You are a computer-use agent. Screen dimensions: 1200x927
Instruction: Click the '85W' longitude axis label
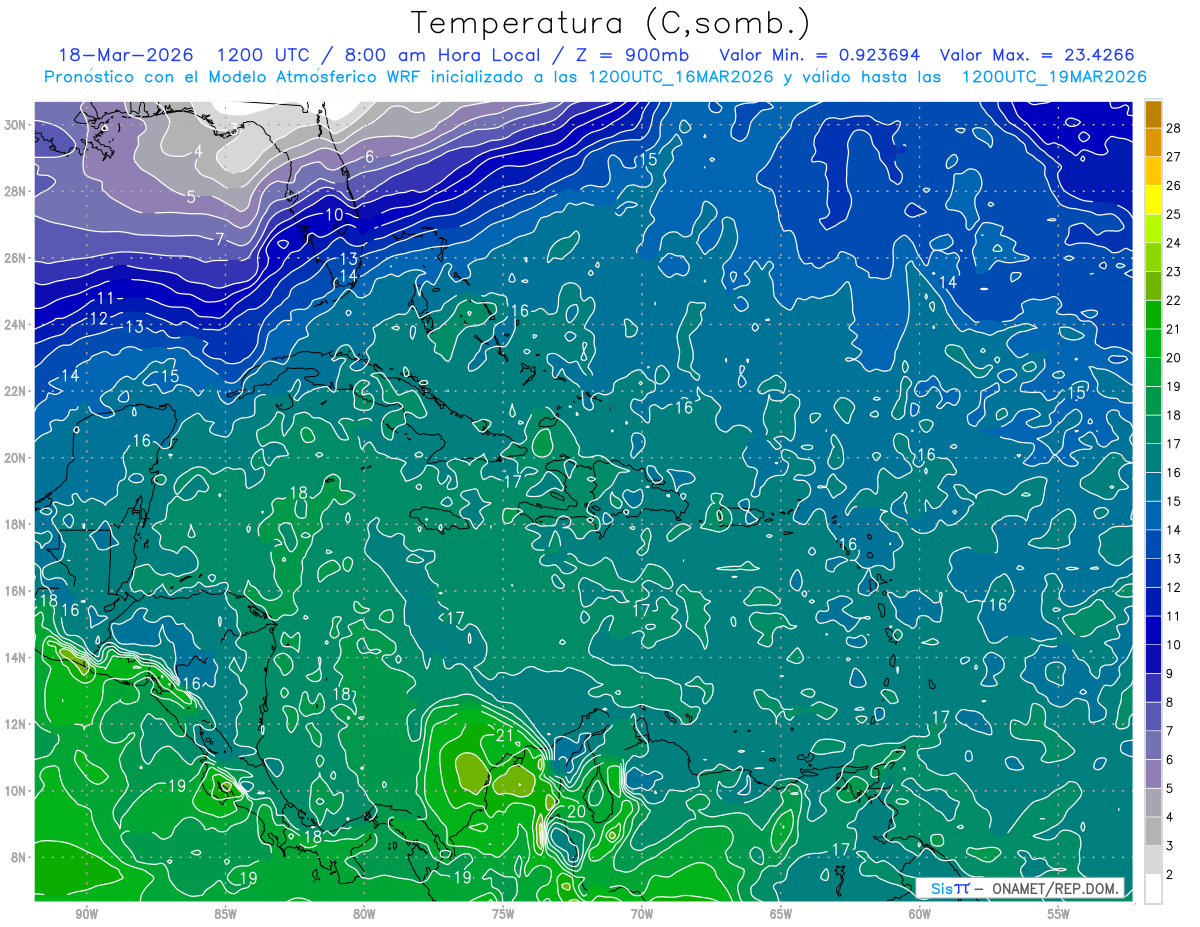coord(225,914)
